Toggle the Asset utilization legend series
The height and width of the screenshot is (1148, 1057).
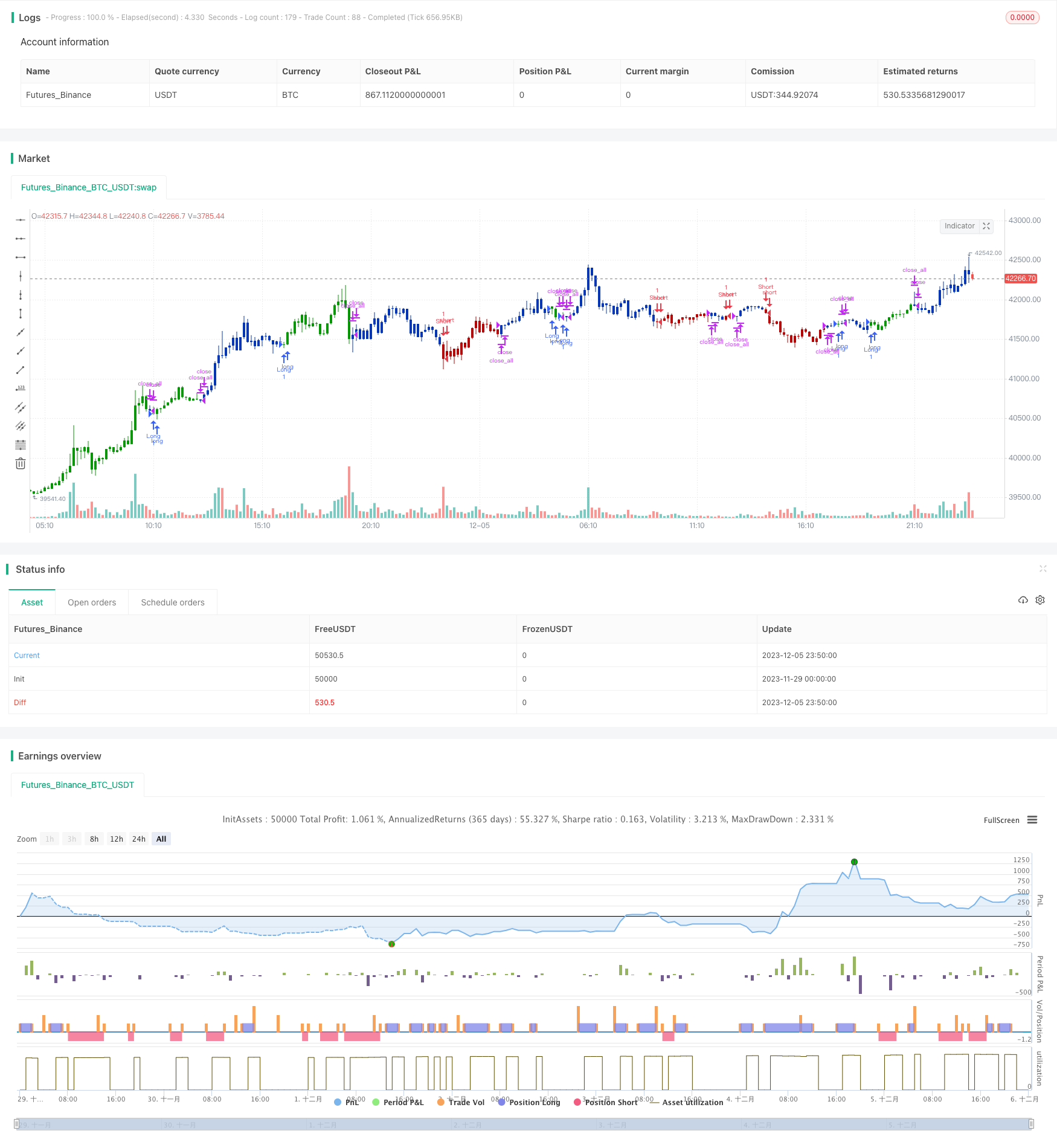[x=687, y=1102]
